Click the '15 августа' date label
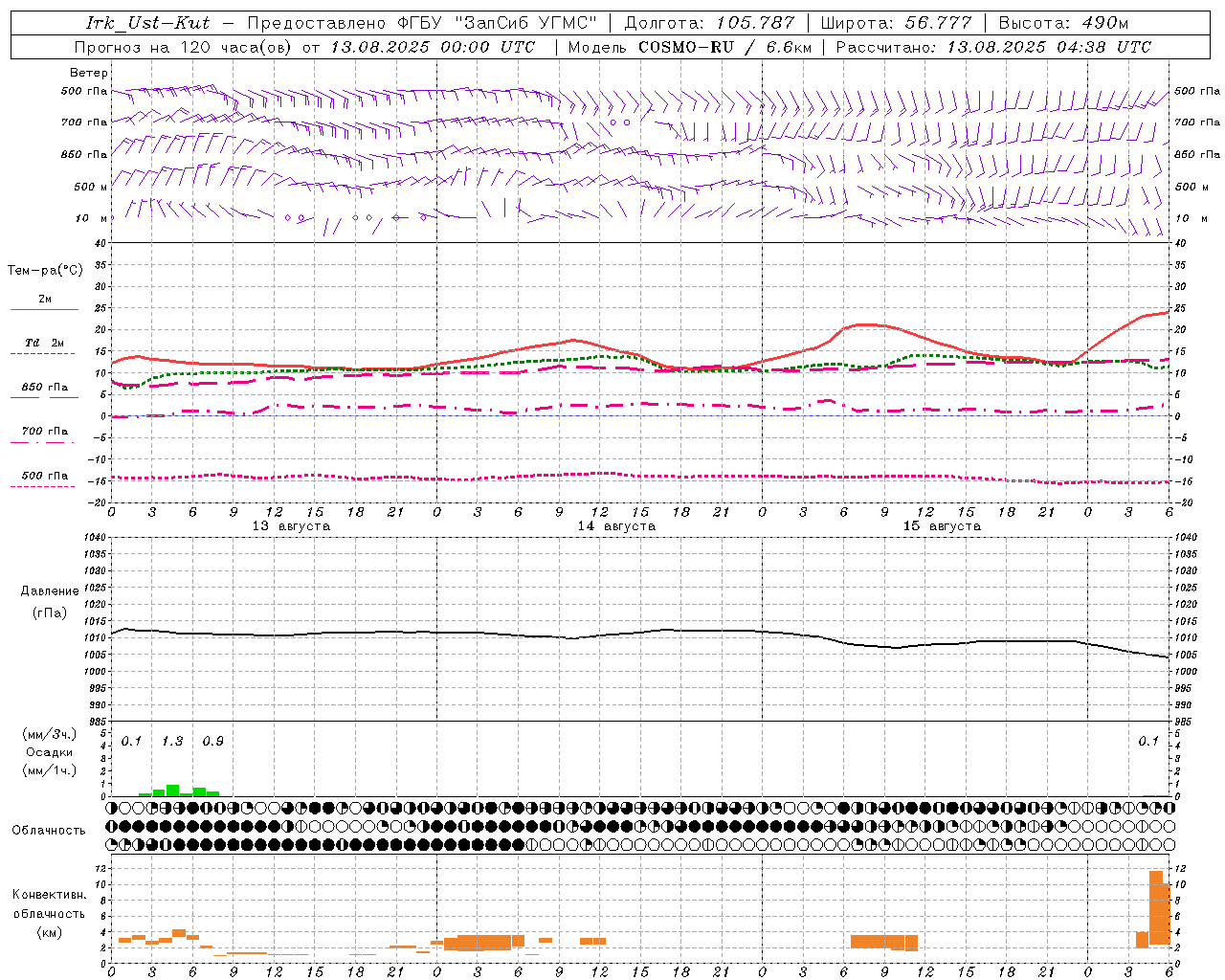1225x980 pixels. point(942,526)
